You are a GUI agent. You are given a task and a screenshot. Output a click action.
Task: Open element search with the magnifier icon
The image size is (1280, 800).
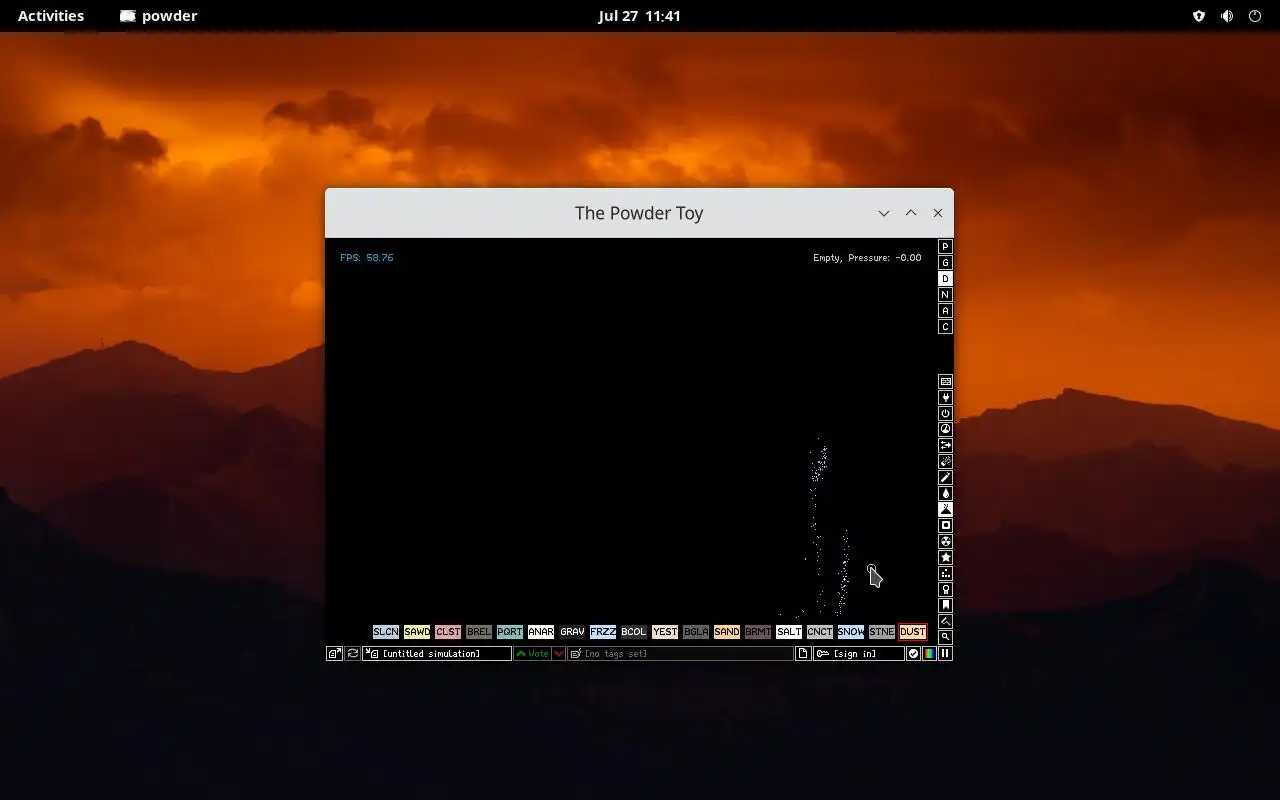pos(945,638)
